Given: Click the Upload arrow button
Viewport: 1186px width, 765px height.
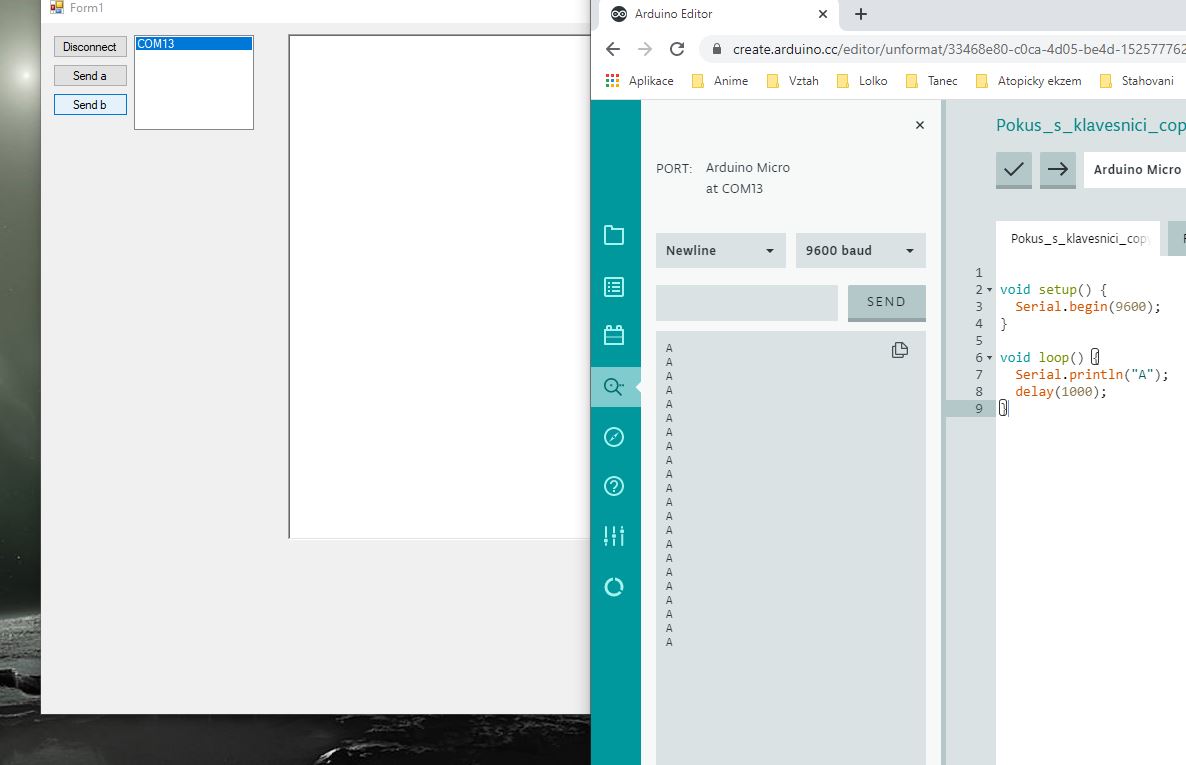Looking at the screenshot, I should tap(1057, 170).
